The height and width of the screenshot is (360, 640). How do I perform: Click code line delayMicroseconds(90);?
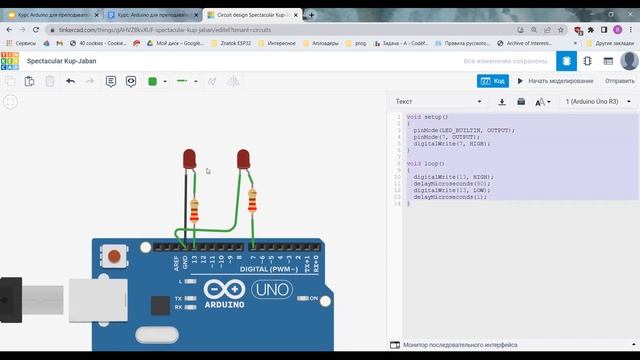pyautogui.click(x=451, y=184)
